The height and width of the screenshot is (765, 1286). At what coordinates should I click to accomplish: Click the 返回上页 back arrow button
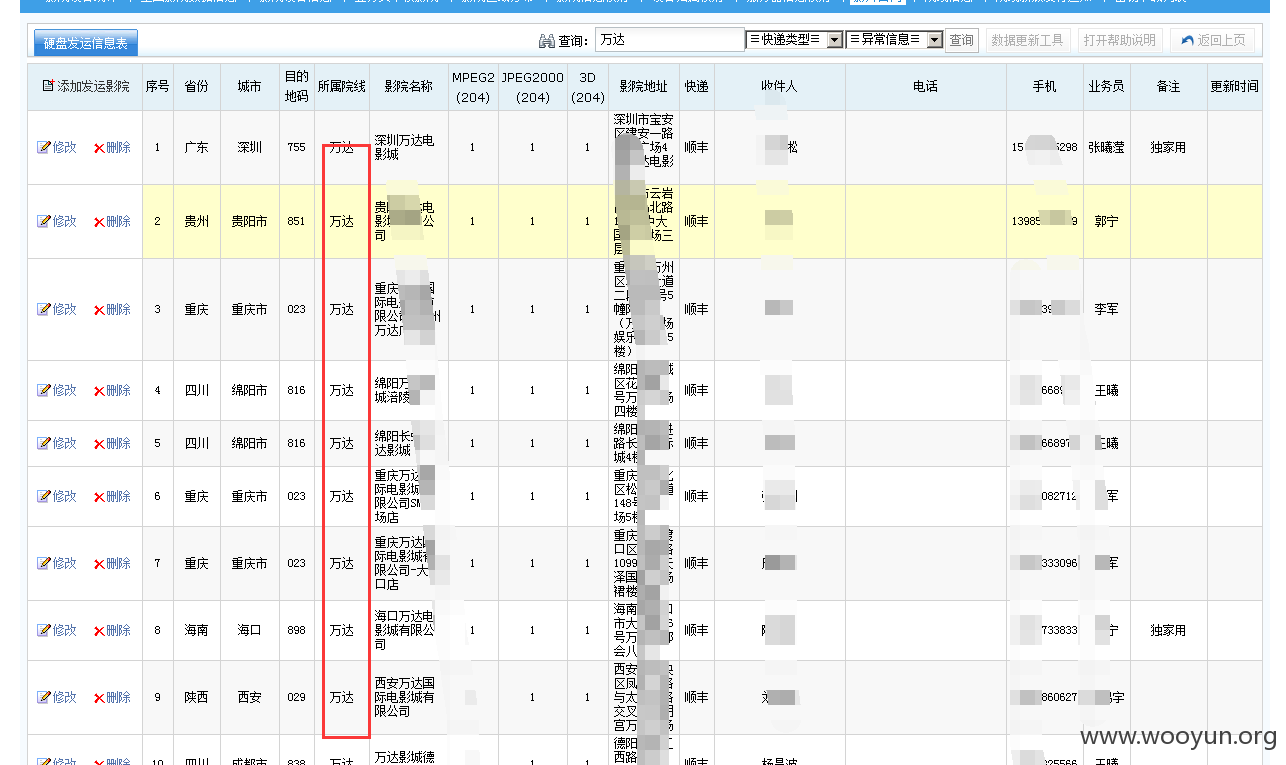(x=1212, y=41)
